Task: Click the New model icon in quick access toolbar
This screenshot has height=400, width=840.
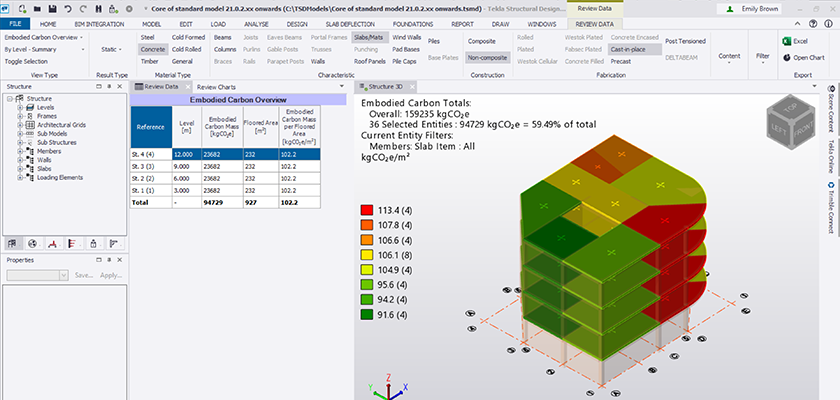Action: [21, 9]
